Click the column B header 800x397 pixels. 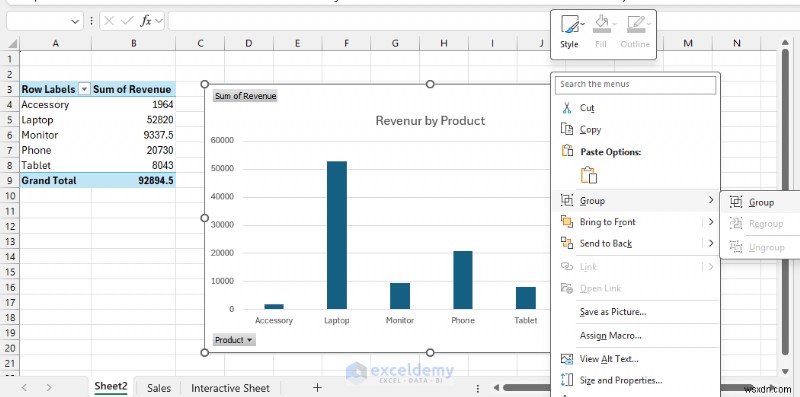pos(134,43)
